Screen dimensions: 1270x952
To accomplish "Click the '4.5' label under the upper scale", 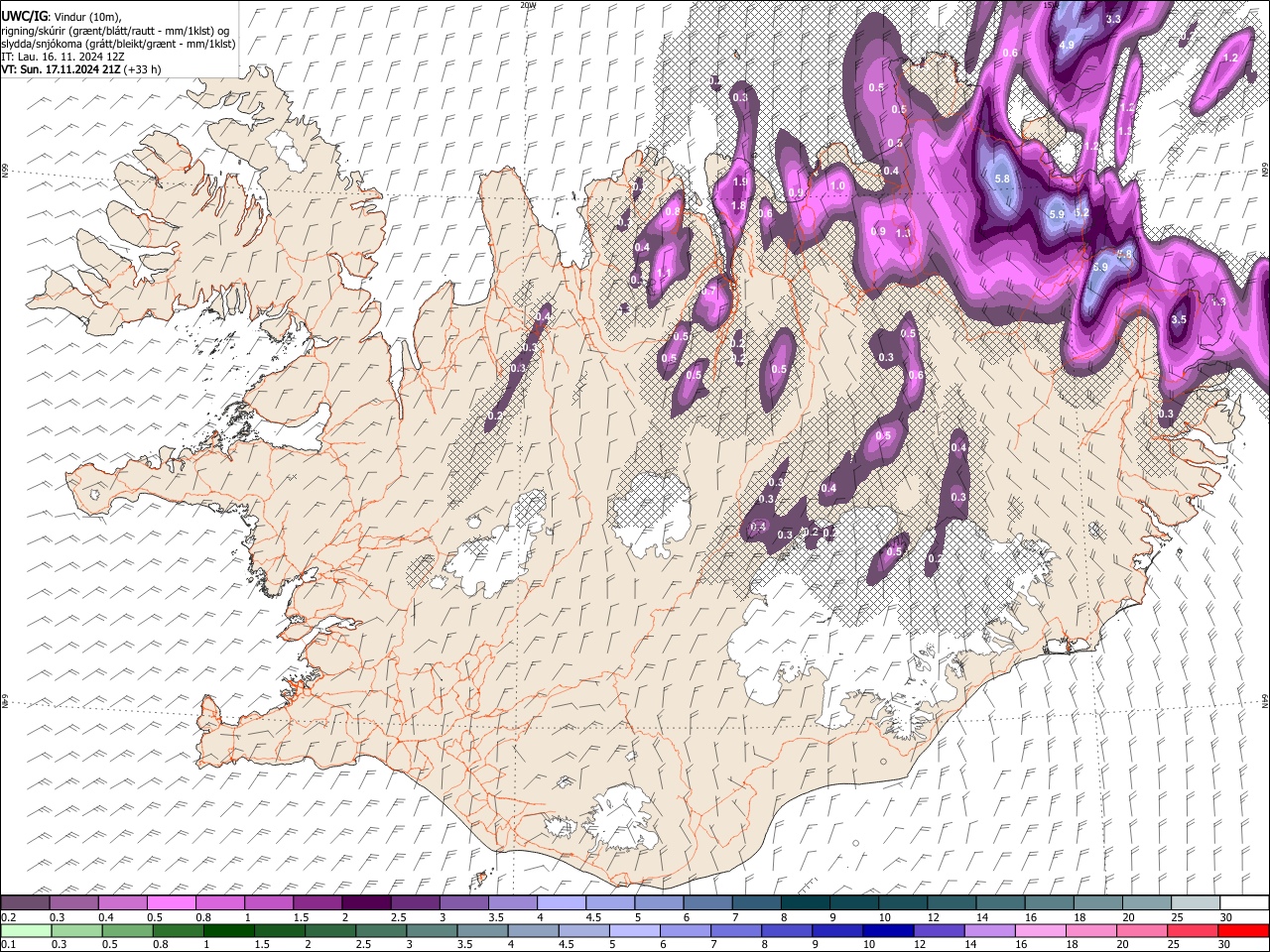I will (593, 917).
